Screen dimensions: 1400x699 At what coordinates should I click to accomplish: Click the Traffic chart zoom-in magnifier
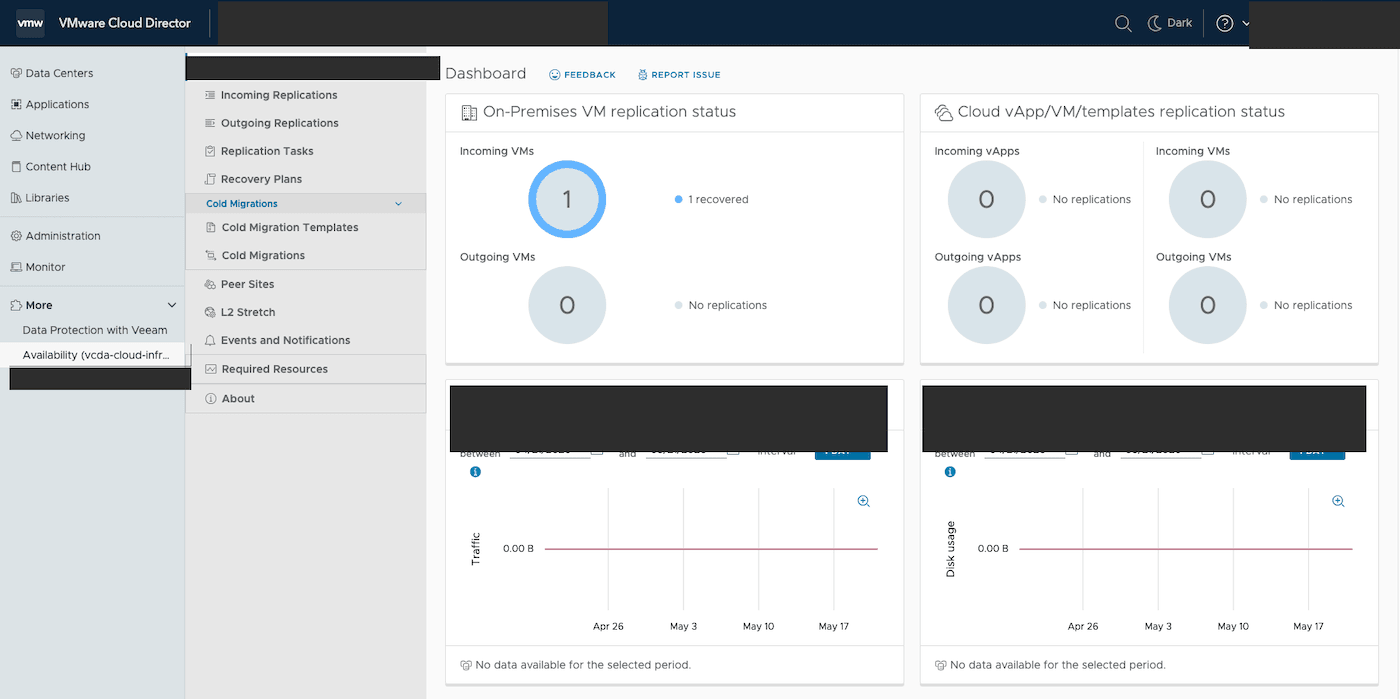864,501
